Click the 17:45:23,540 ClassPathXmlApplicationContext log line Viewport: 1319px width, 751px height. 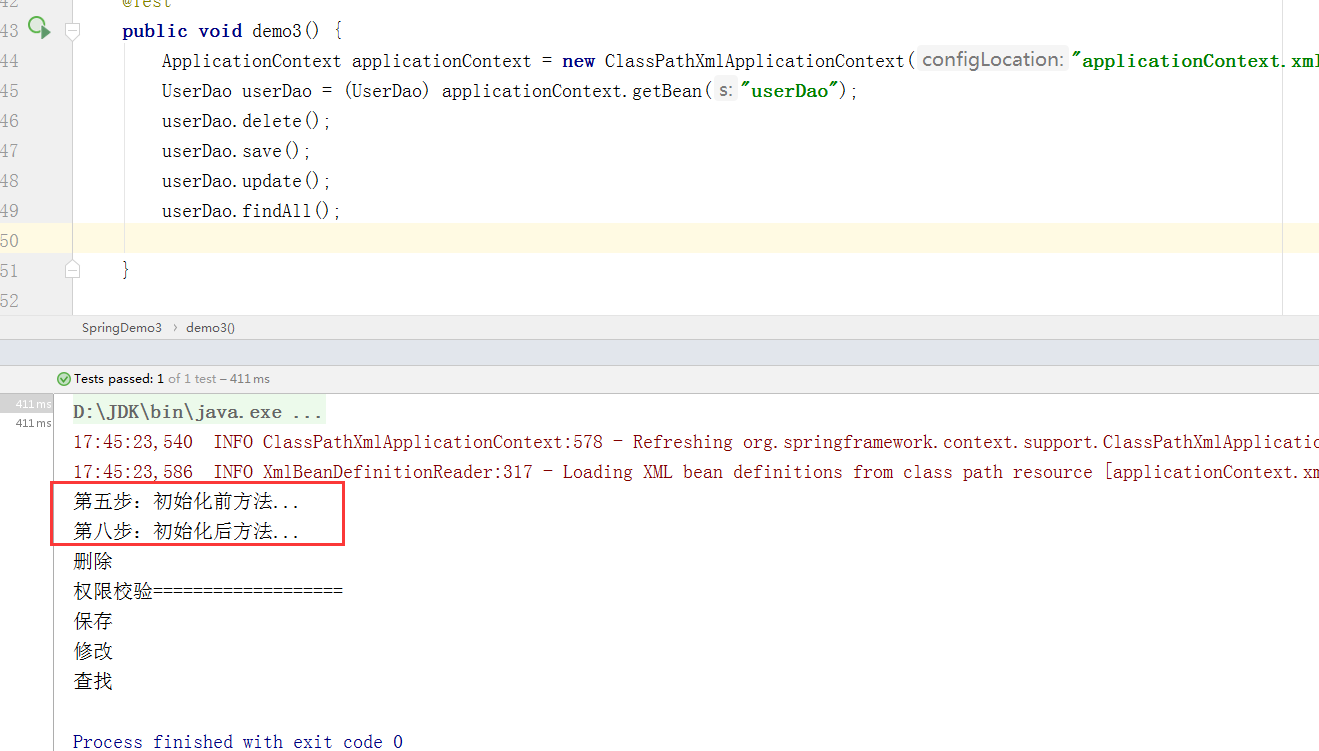coord(695,442)
